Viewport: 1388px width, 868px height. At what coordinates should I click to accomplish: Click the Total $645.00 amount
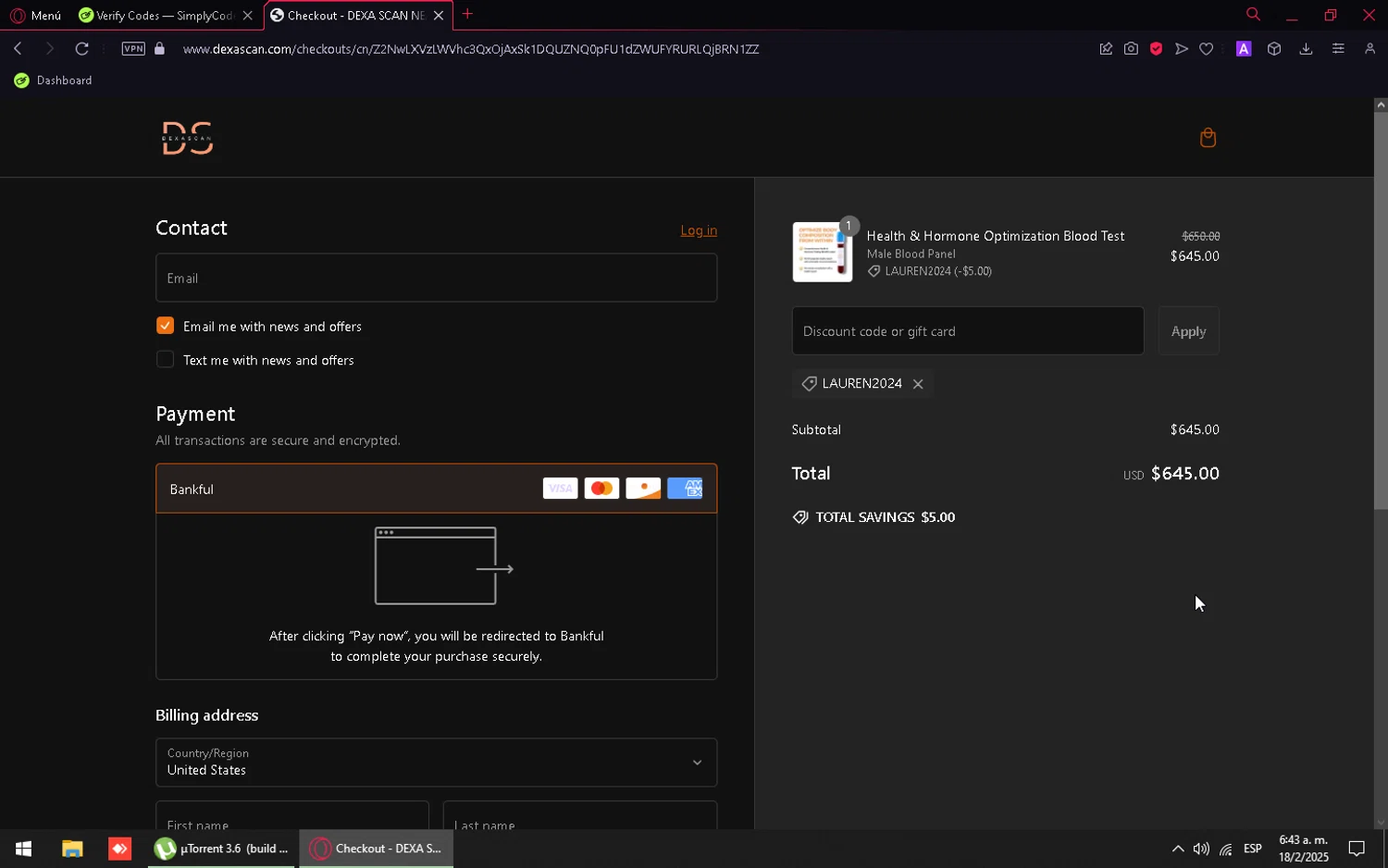[x=1185, y=474]
